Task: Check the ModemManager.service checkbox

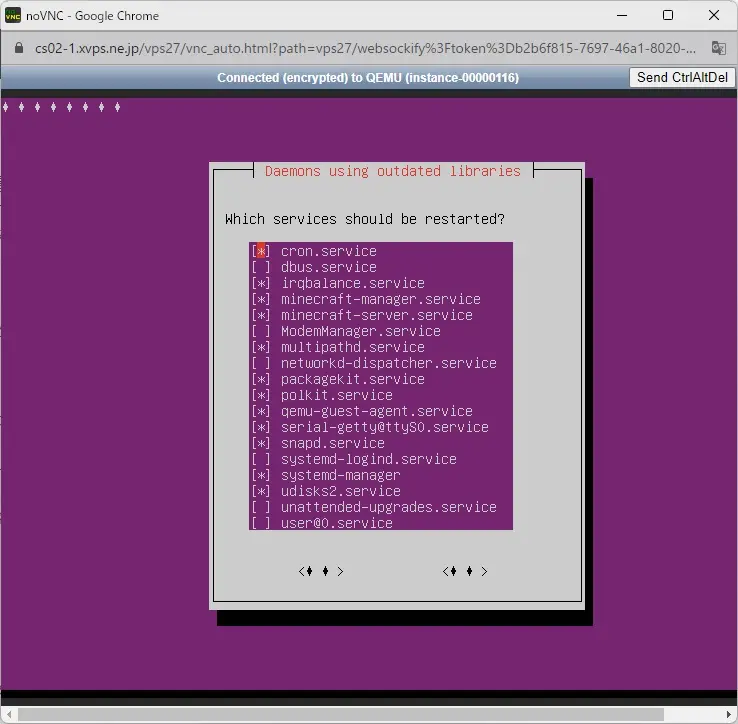Action: [x=261, y=331]
